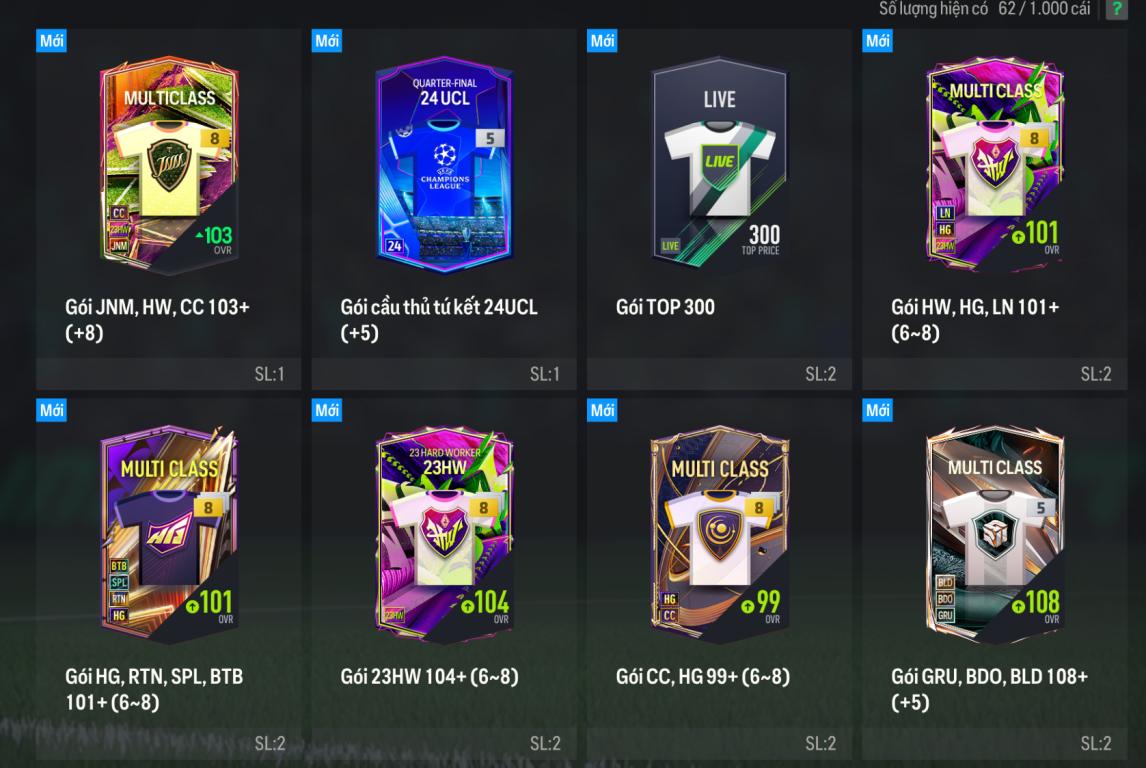Click the Mới badge on 24UCL pack
Screen dimensions: 1146x768
(327, 41)
